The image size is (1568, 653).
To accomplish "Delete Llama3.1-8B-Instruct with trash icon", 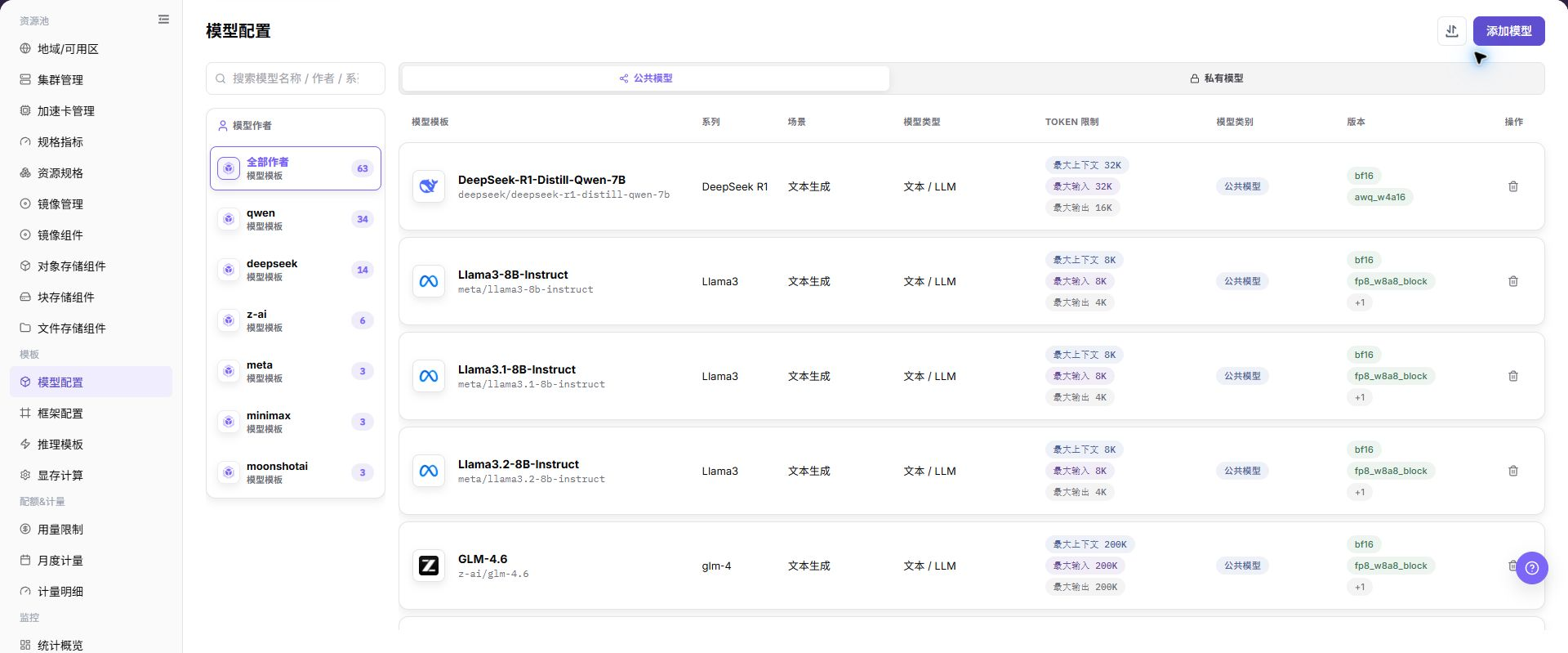I will 1513,376.
